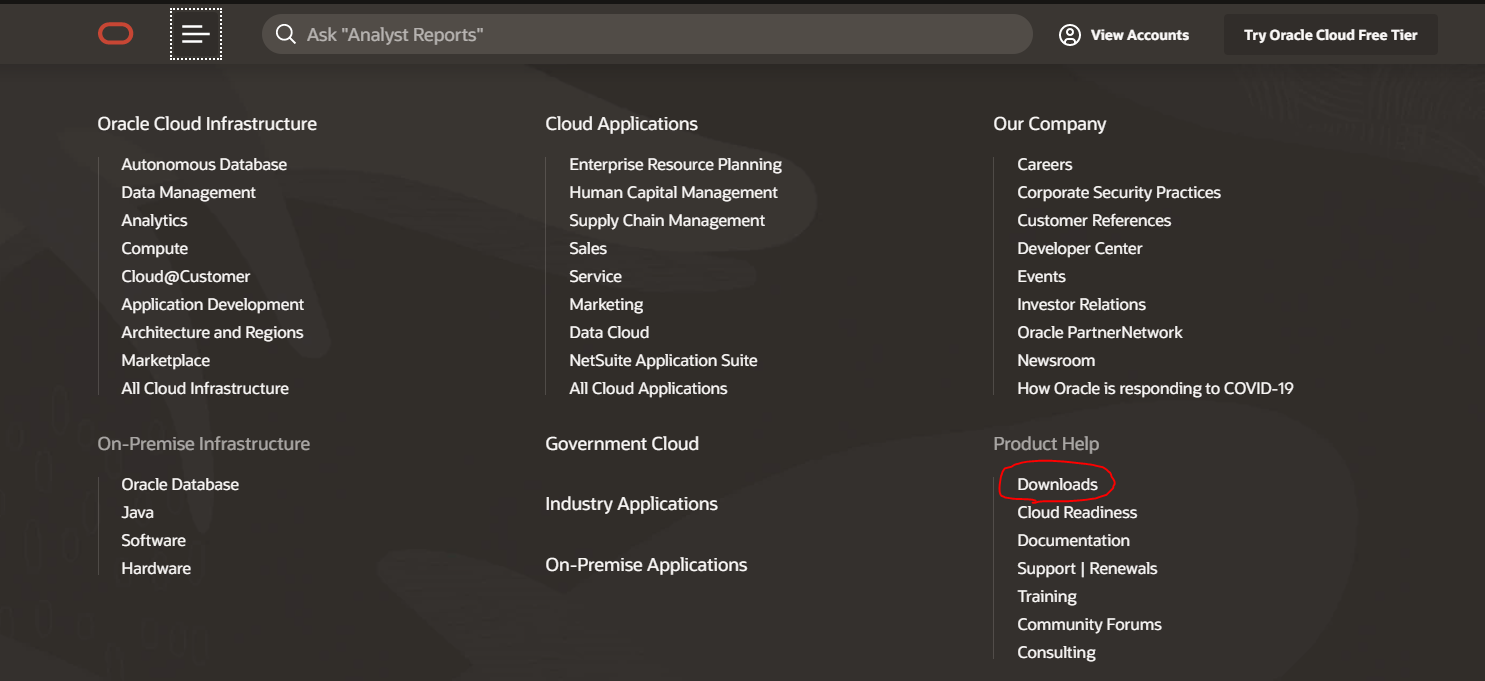View All Cloud Applications

[x=648, y=388]
